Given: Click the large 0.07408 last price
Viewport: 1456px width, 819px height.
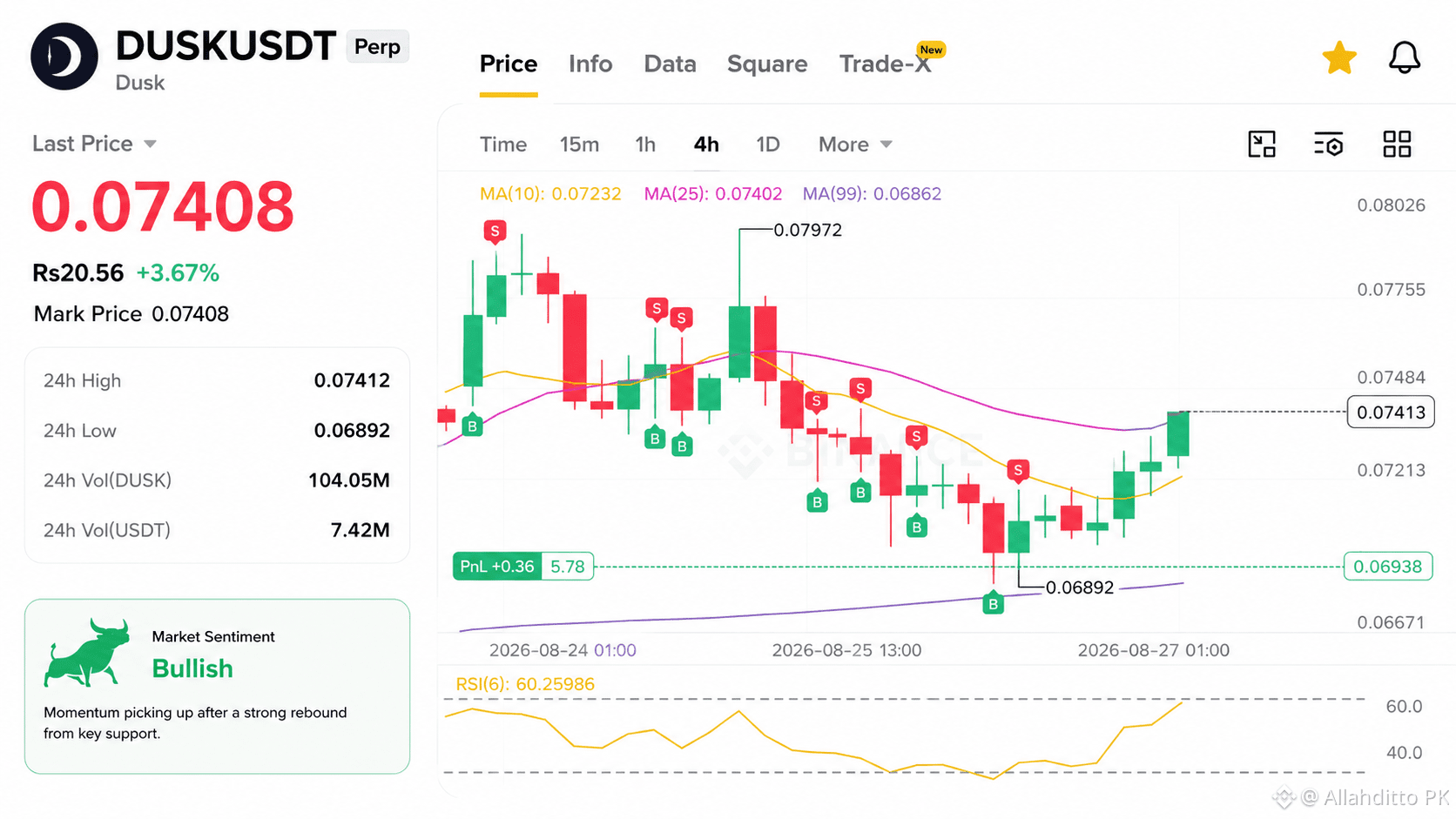Looking at the screenshot, I should coord(163,207).
